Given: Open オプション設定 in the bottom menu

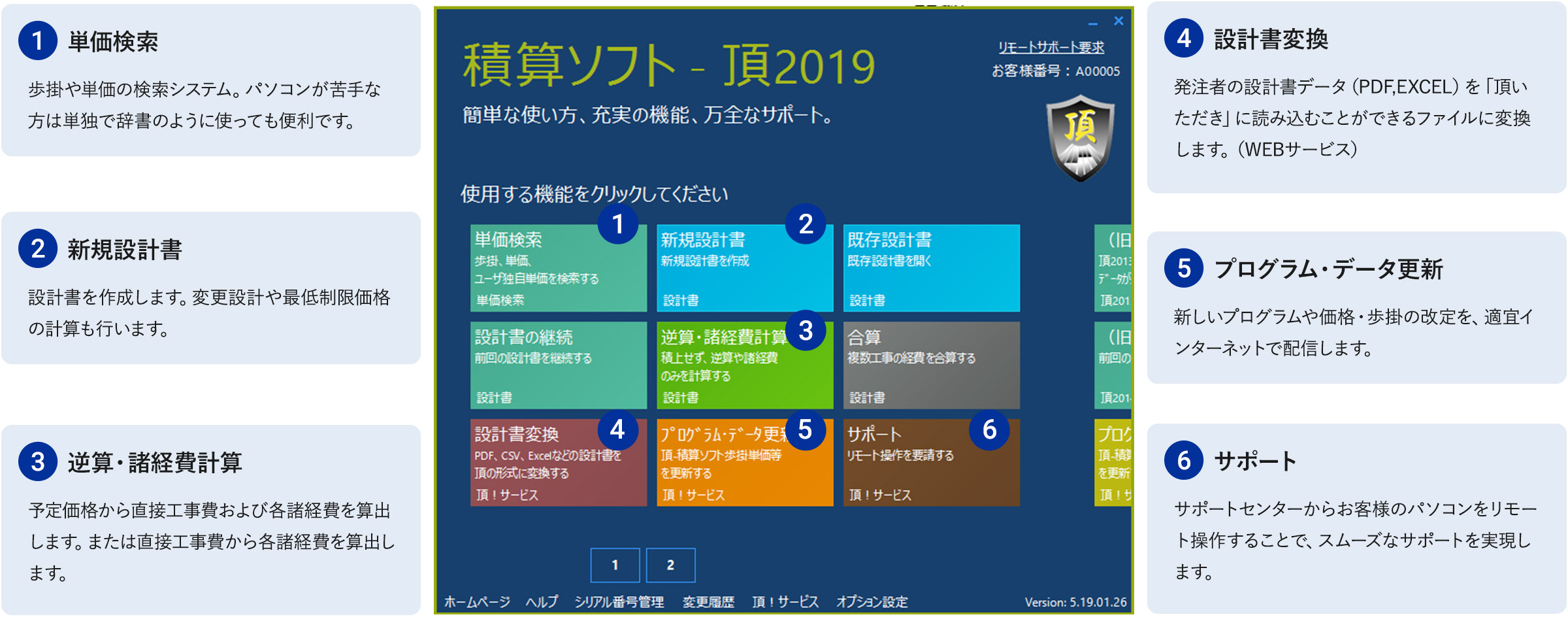Looking at the screenshot, I should click(872, 601).
